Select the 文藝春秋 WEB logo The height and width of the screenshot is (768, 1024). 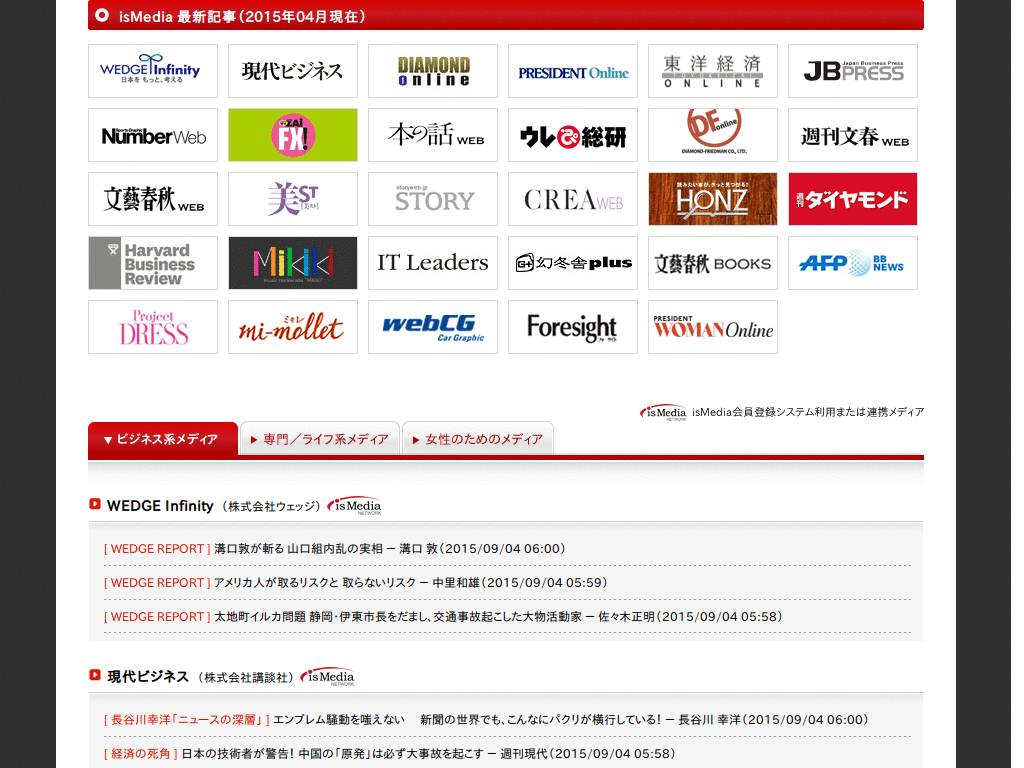coord(153,199)
